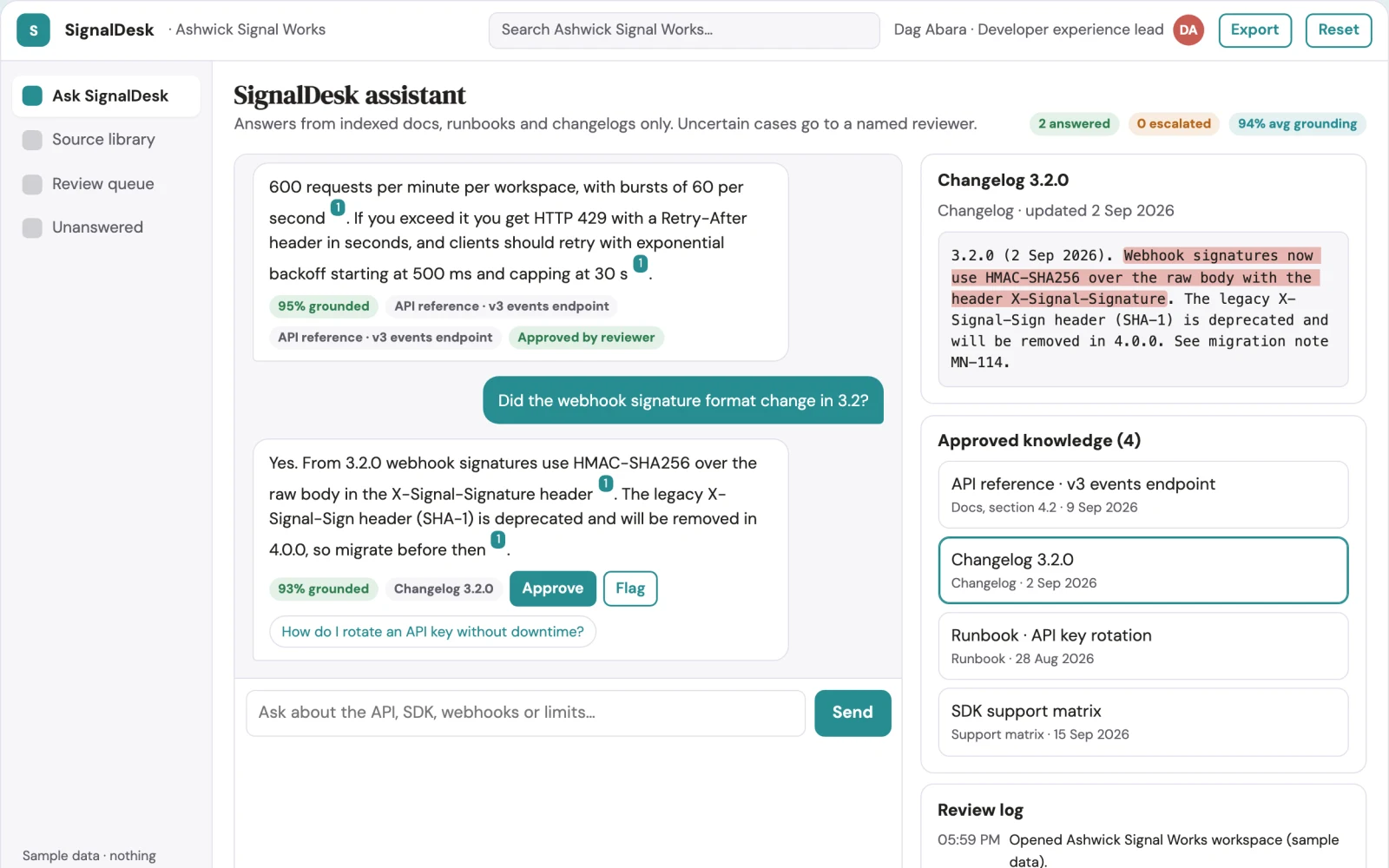Click the highlighted changelog excerpt text

pos(1136,277)
